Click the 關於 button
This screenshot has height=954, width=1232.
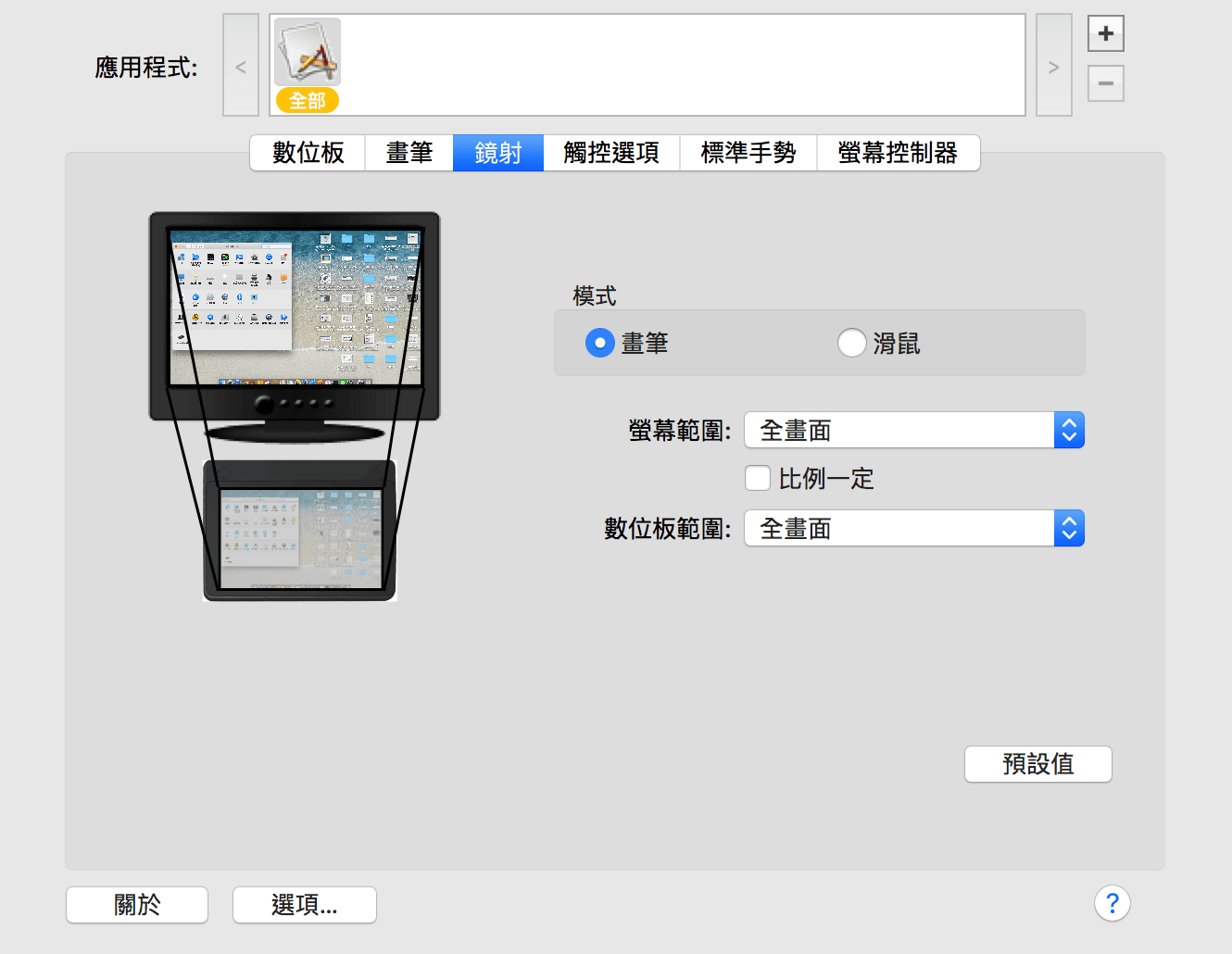(x=137, y=905)
